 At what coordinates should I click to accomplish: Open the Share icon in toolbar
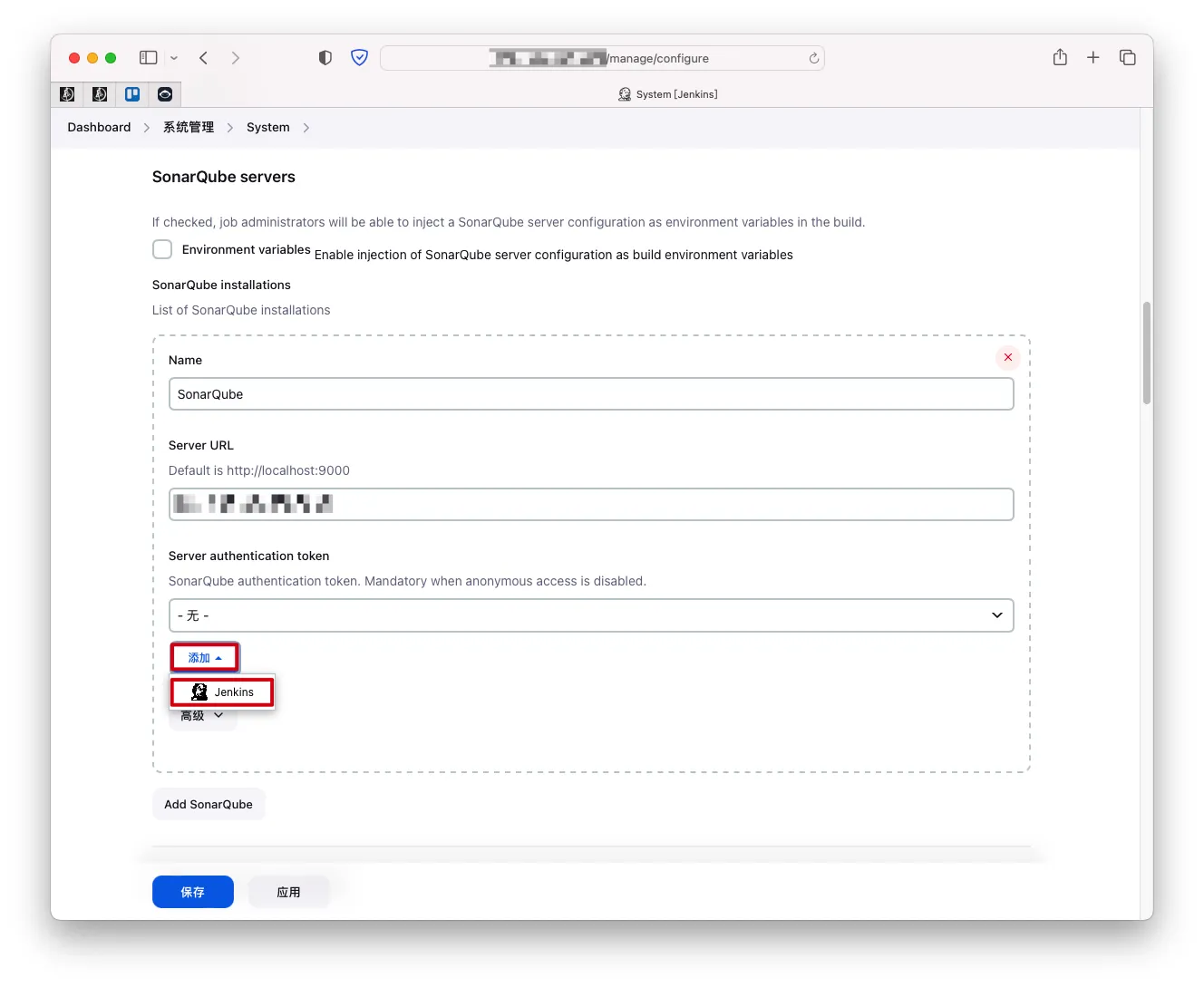[x=1060, y=57]
